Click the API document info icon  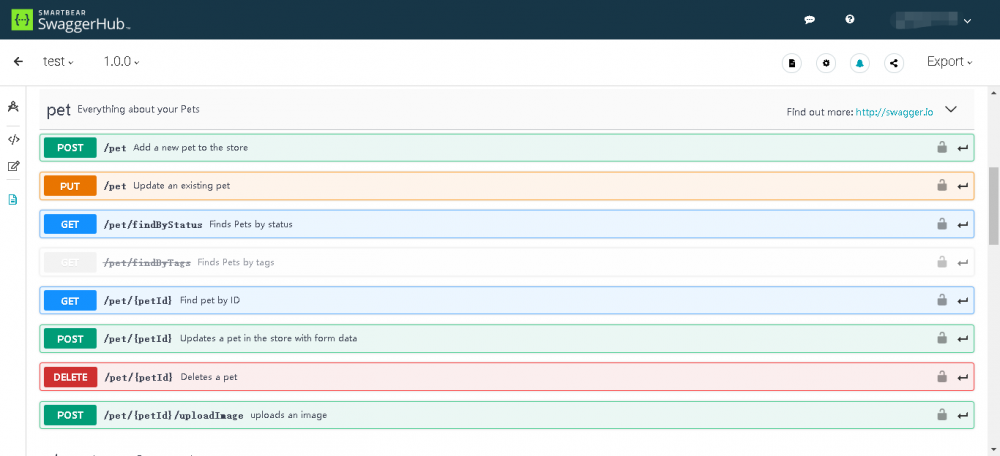(792, 63)
